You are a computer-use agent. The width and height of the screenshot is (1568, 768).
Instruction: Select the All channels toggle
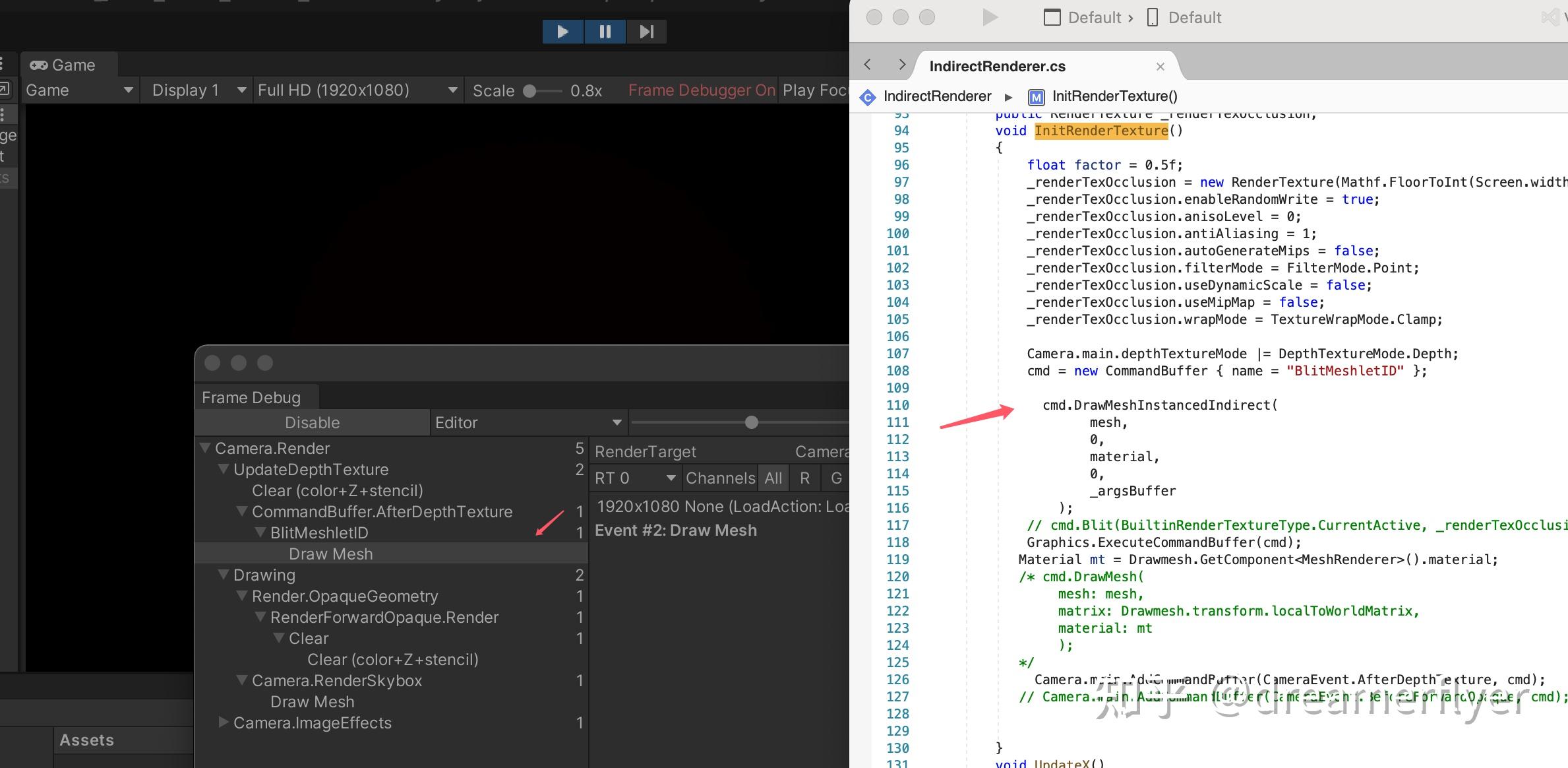coord(773,478)
